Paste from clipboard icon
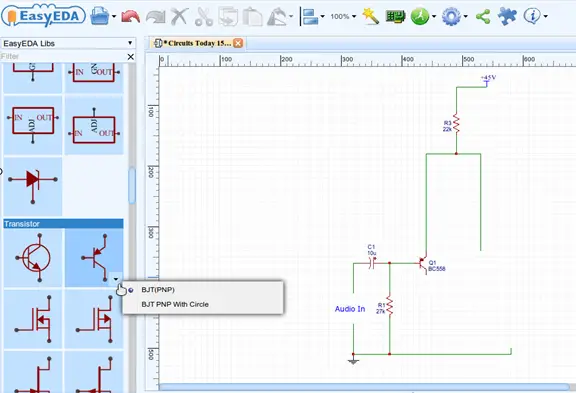This screenshot has width=576, height=393. [252, 17]
